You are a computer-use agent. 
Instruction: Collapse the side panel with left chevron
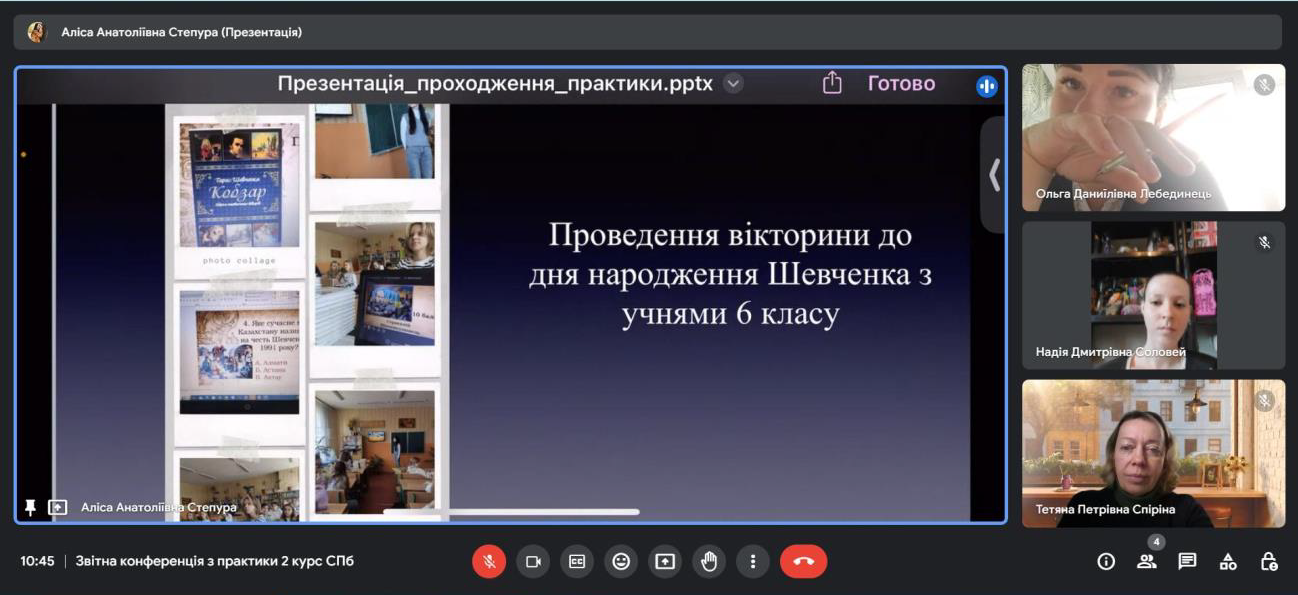point(993,175)
